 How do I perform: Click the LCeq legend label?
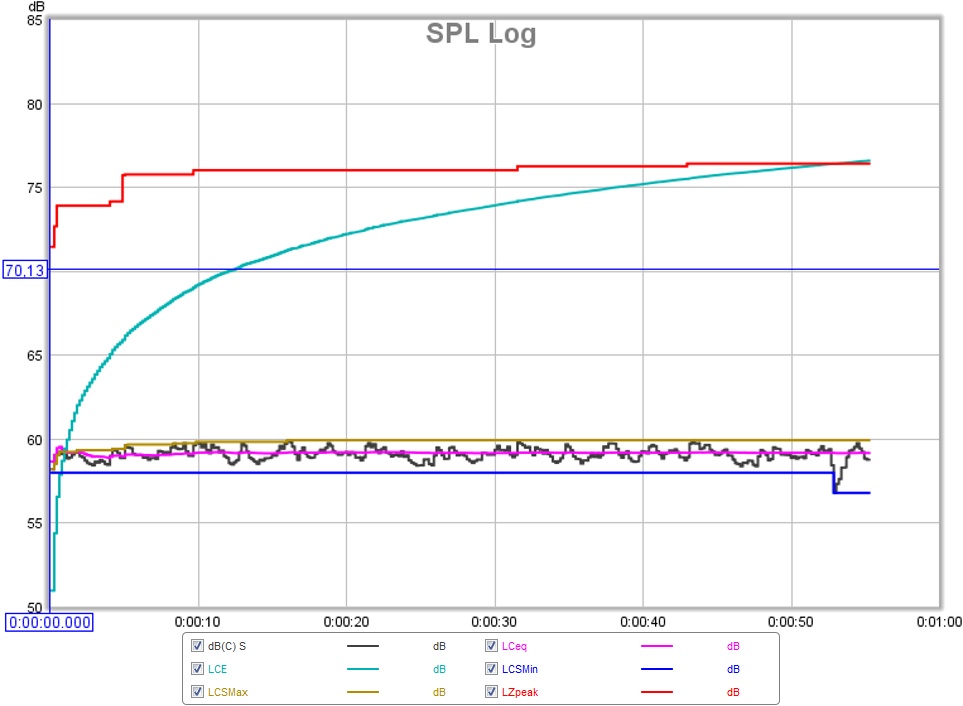point(514,646)
